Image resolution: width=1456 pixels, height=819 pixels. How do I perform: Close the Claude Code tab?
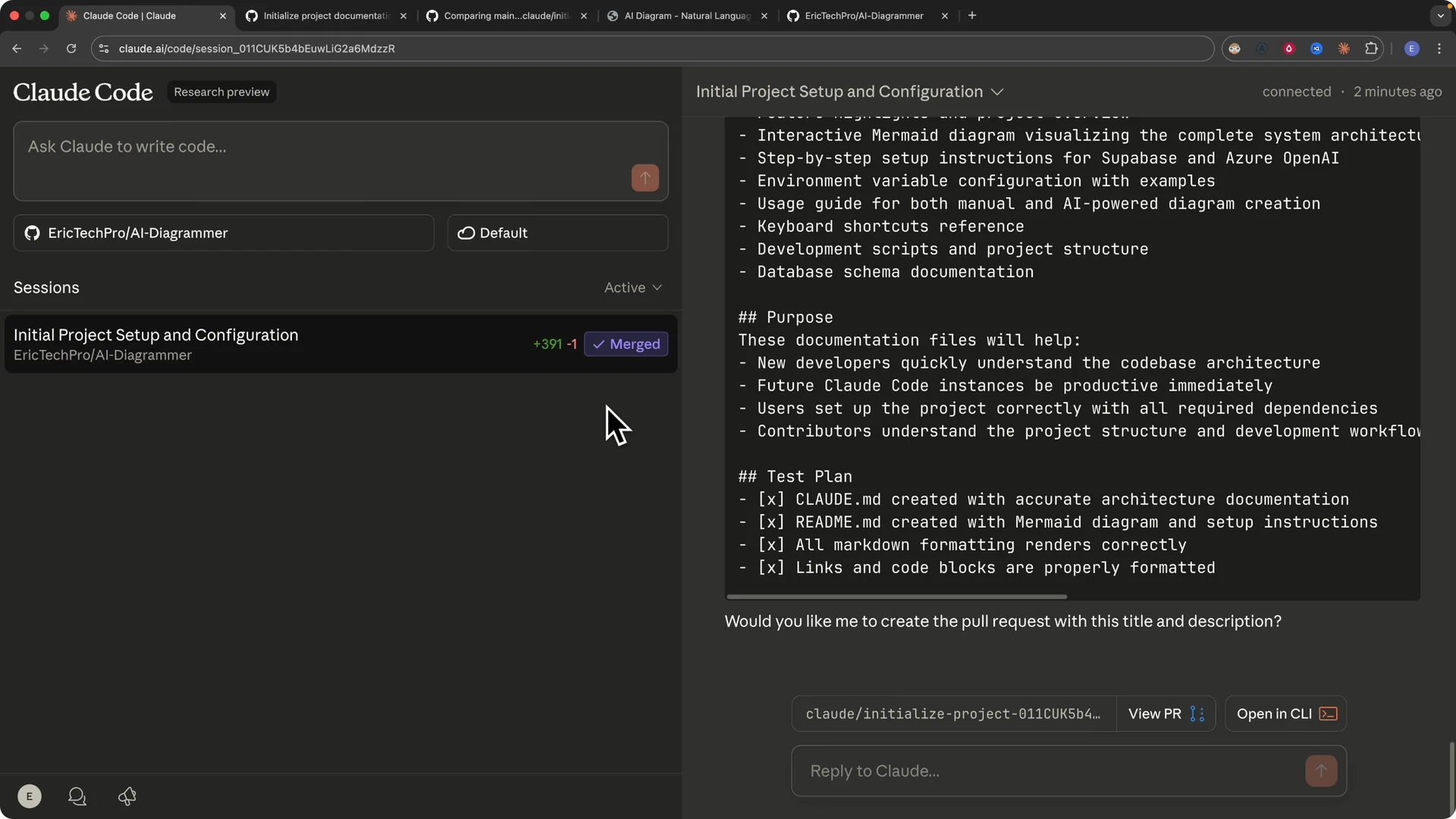click(223, 16)
